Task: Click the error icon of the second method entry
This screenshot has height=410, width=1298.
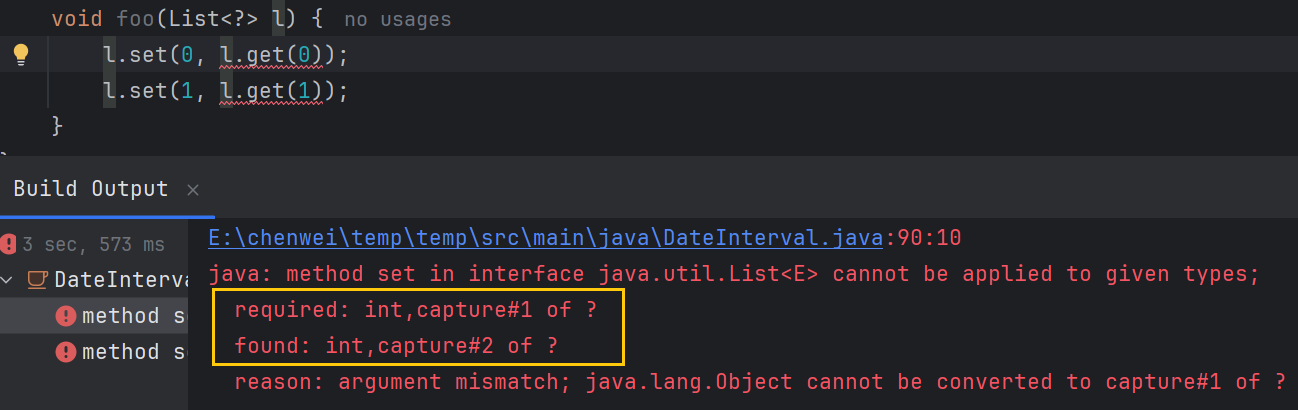Action: pos(66,352)
